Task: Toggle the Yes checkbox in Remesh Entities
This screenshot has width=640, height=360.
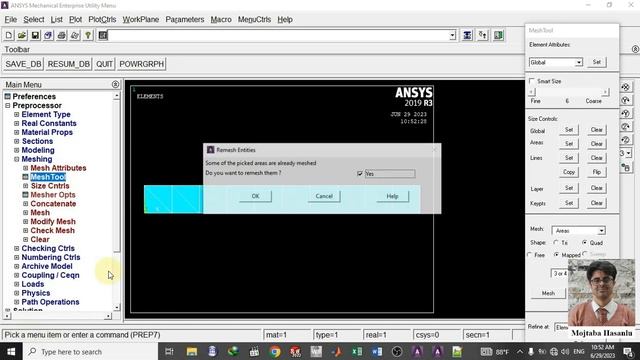Action: click(x=360, y=173)
